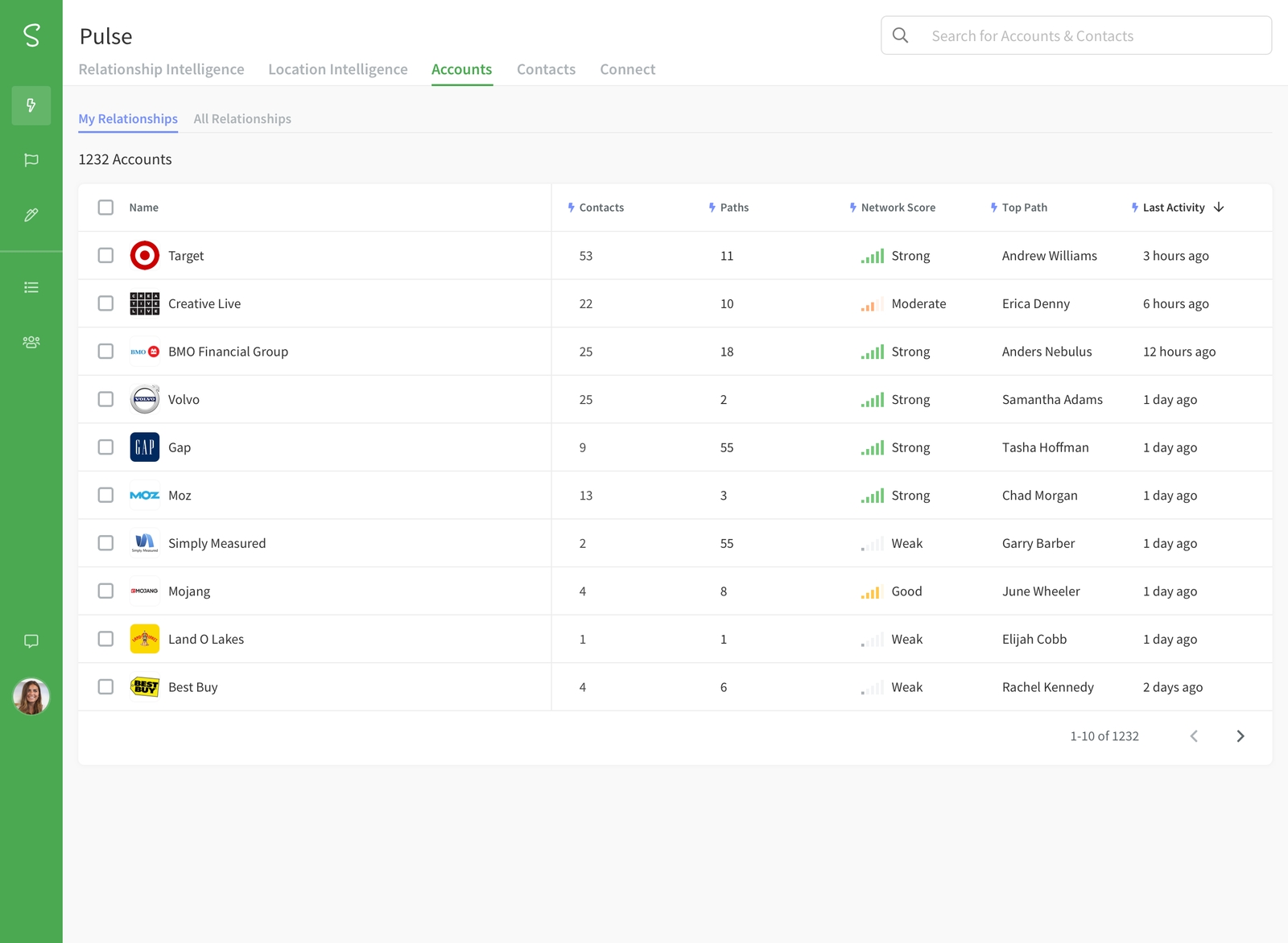Click the Target company logo

click(x=145, y=256)
